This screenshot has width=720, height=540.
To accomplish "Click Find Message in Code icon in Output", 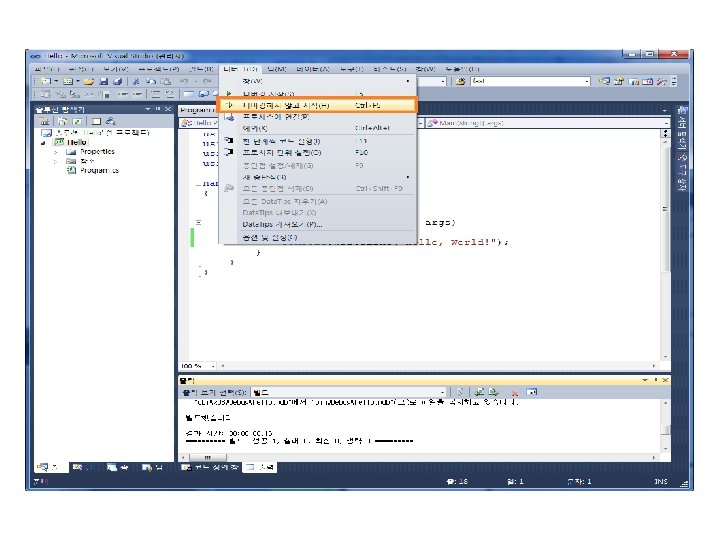I will click(x=460, y=392).
